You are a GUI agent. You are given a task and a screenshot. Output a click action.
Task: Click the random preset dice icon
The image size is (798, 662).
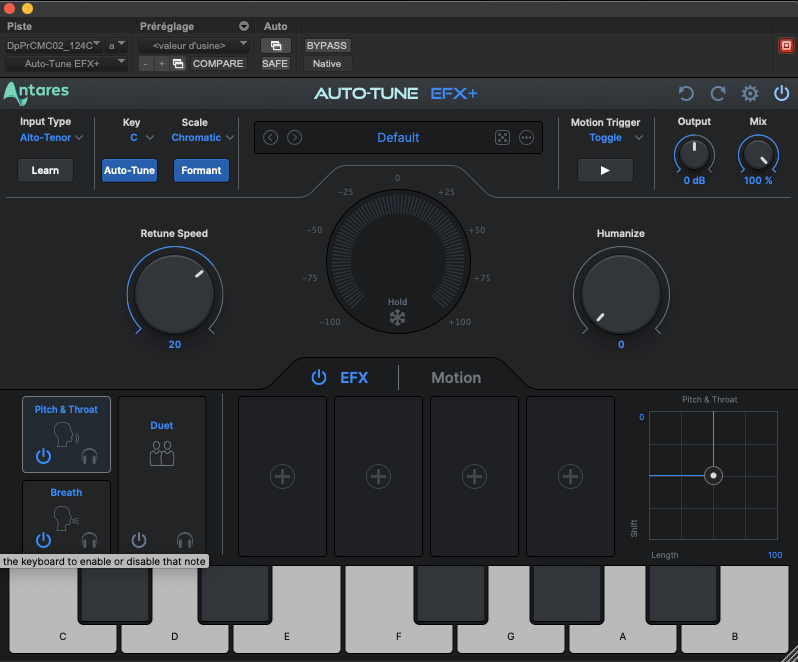pyautogui.click(x=502, y=137)
